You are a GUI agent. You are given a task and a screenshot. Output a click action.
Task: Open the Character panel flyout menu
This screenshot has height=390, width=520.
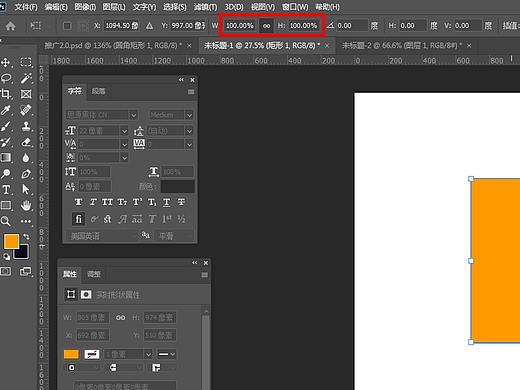coord(191,92)
